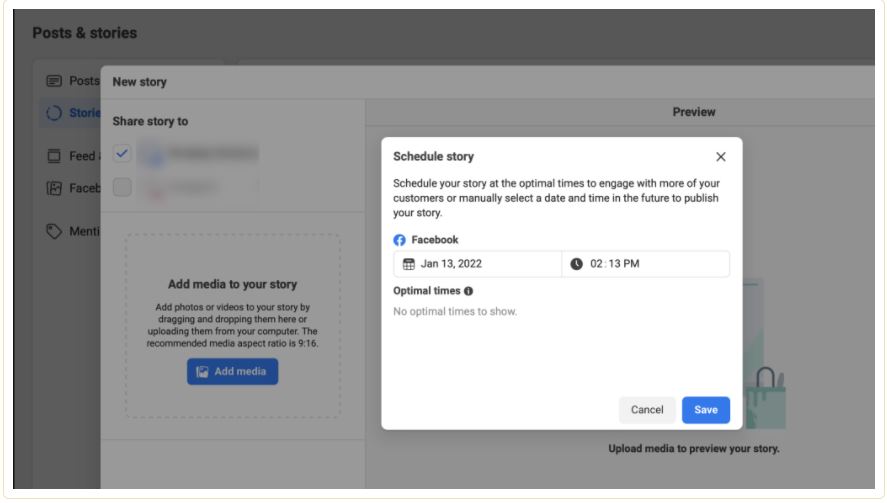The image size is (887, 503).
Task: Click the clock icon in time field
Action: tap(576, 264)
